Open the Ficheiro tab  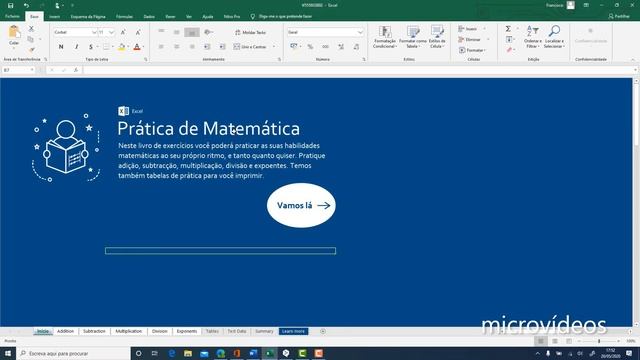[12, 16]
